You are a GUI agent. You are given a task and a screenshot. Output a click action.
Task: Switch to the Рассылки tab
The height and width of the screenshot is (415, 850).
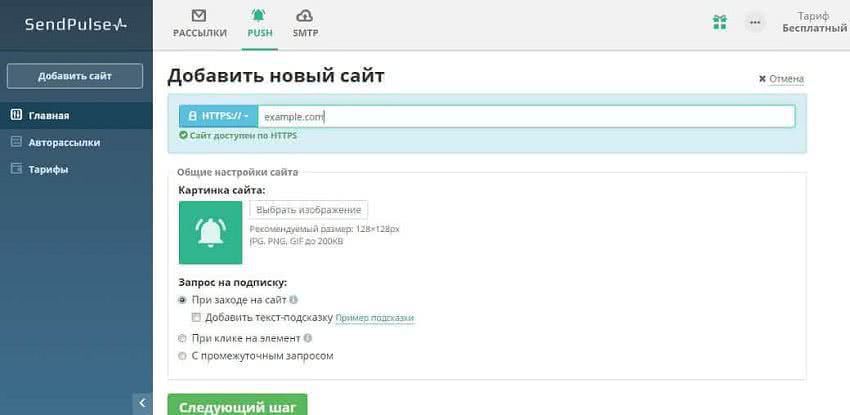click(x=199, y=22)
